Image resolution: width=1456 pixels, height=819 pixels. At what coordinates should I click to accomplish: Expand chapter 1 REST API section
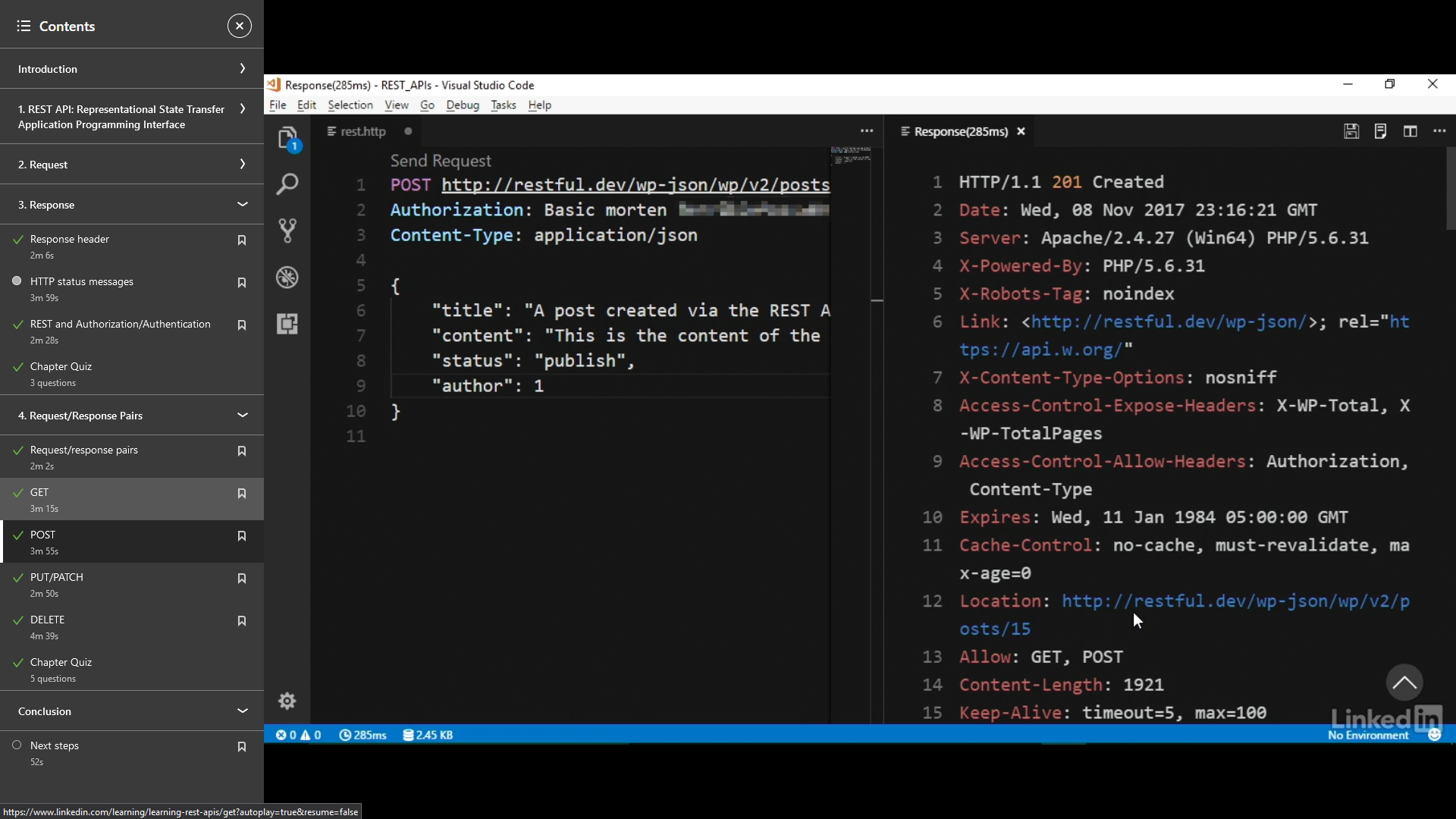click(132, 117)
